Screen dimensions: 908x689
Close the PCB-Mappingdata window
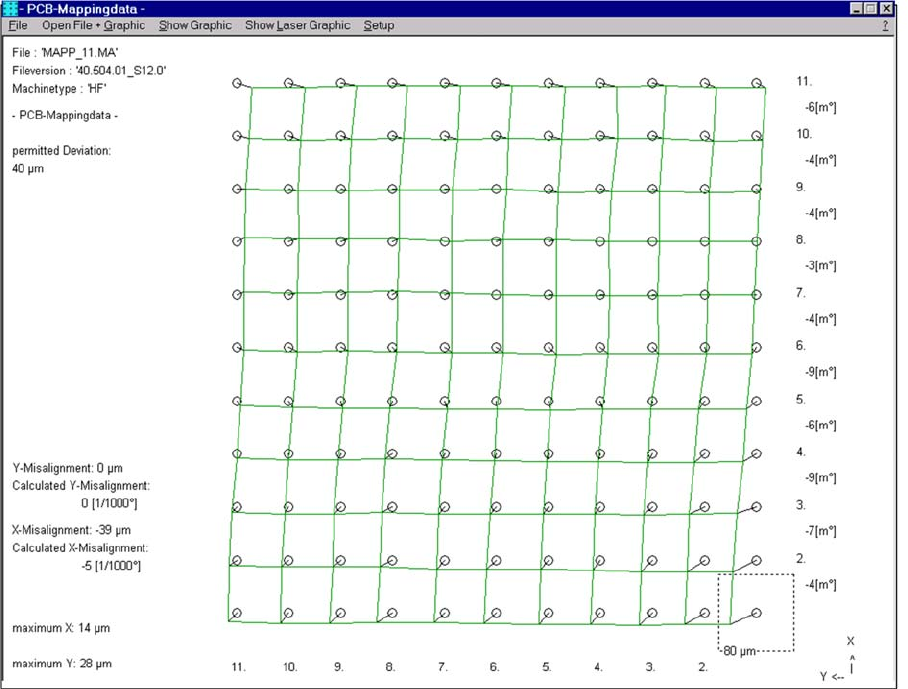tap(886, 8)
